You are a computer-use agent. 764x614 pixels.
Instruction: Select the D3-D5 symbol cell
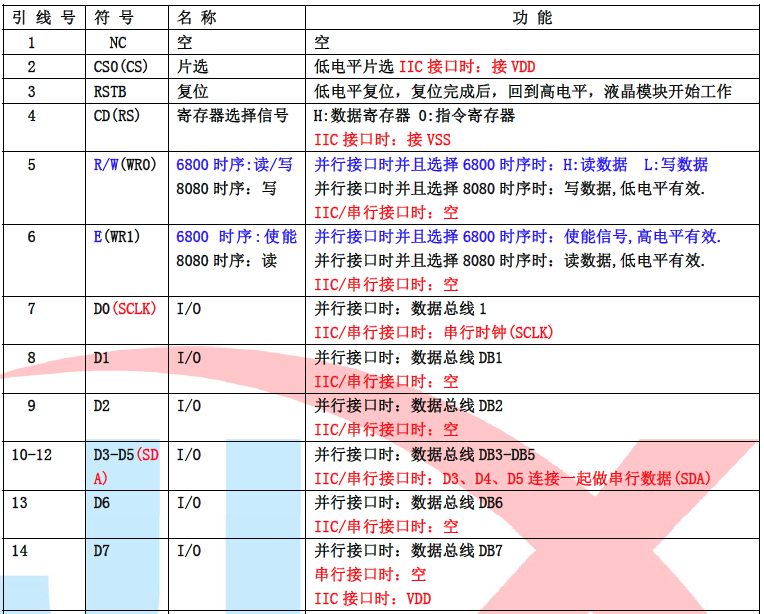coord(126,466)
